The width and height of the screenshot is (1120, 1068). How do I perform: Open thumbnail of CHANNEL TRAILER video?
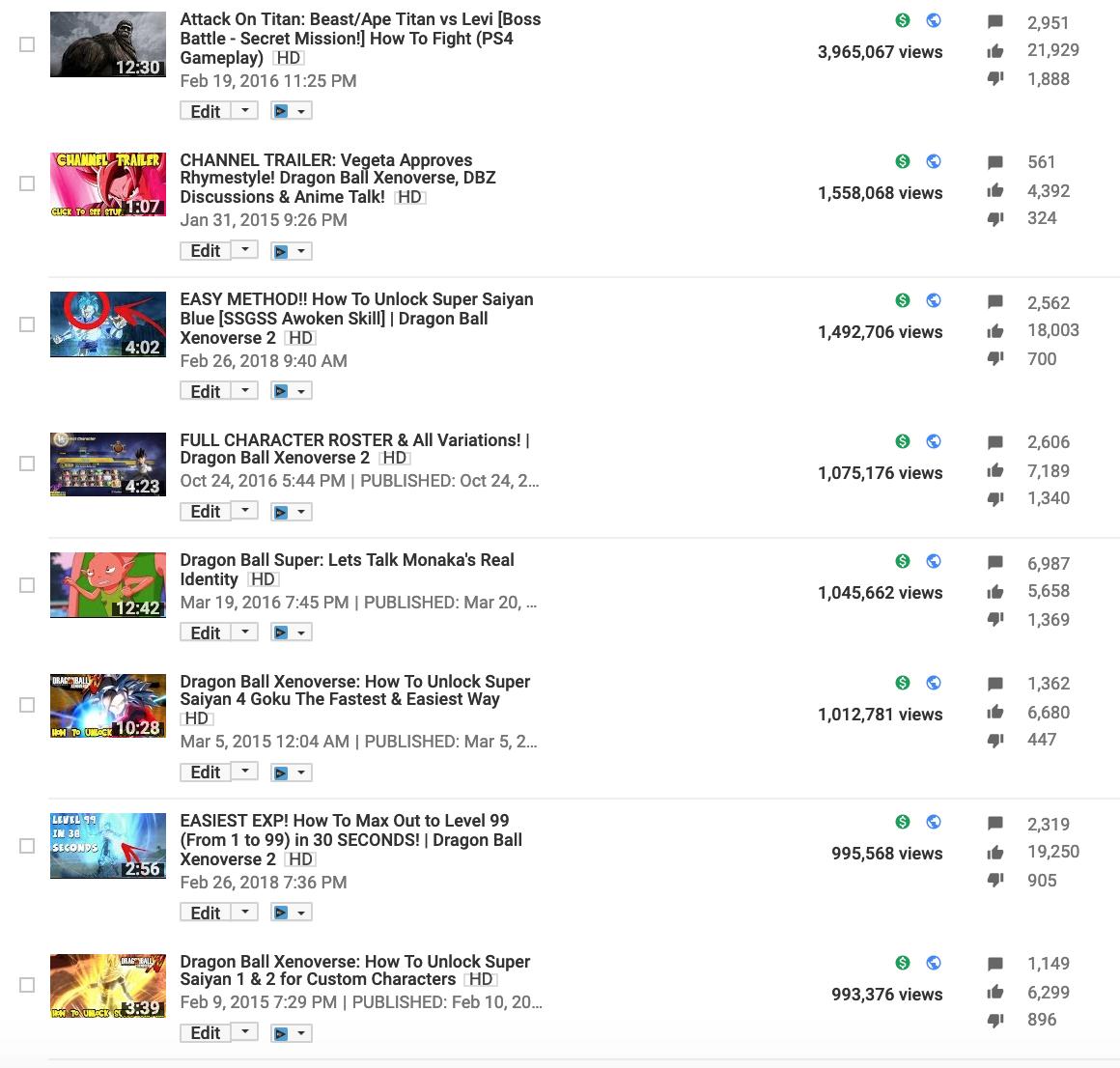pyautogui.click(x=108, y=184)
